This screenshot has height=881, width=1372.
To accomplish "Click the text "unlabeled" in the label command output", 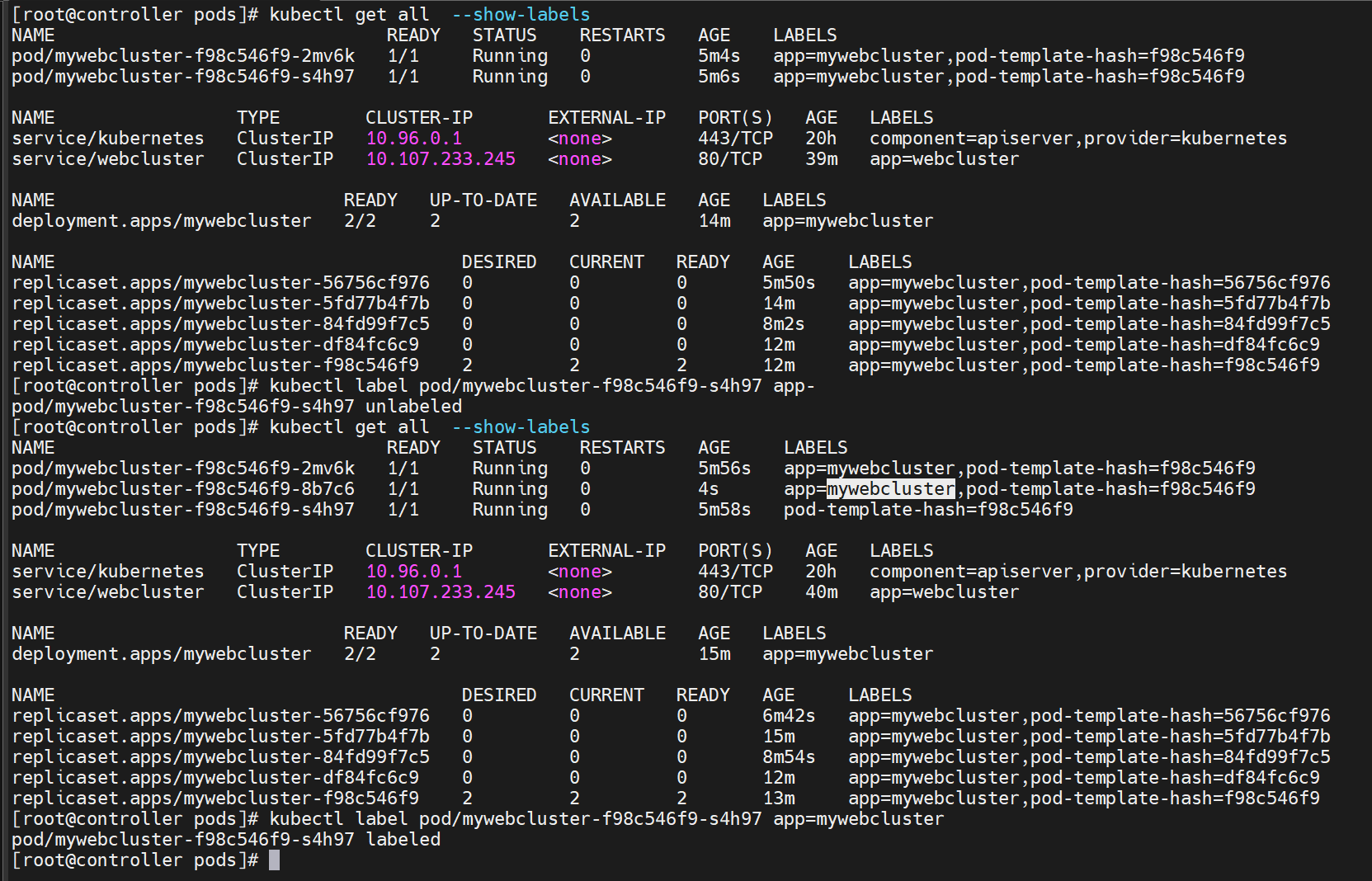I will point(414,407).
